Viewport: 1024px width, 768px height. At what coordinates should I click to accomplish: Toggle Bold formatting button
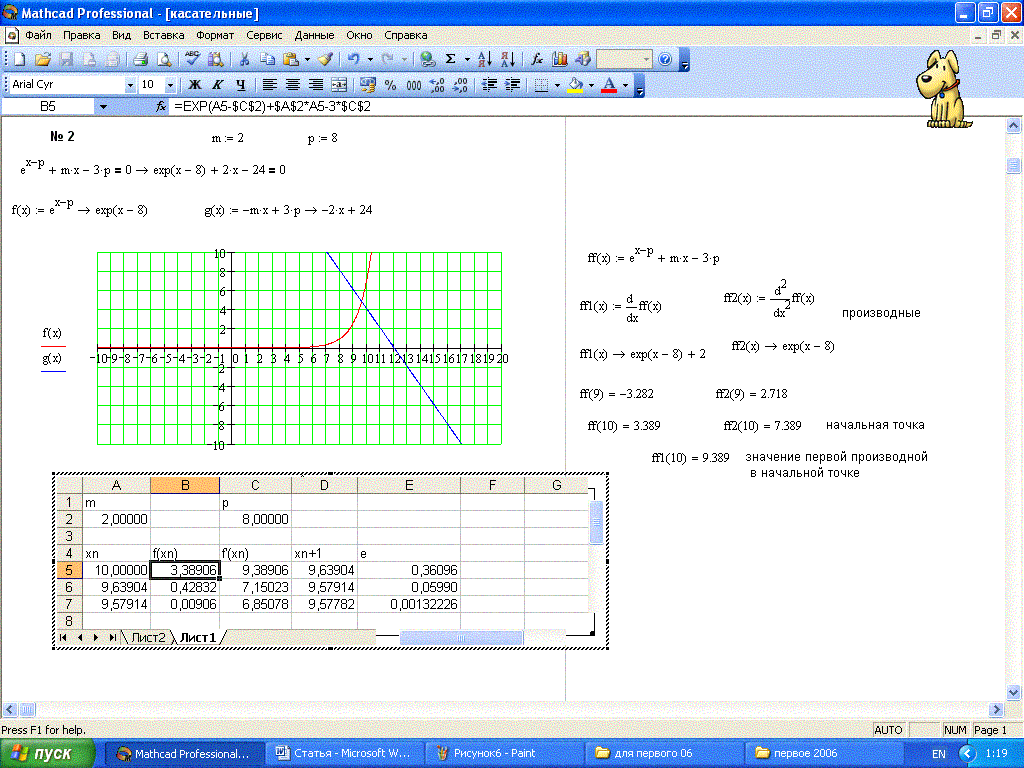[196, 85]
